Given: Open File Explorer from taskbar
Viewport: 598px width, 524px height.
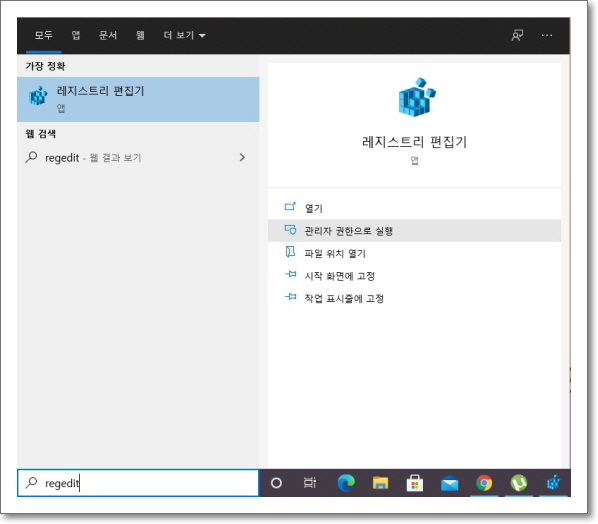Looking at the screenshot, I should 380,483.
